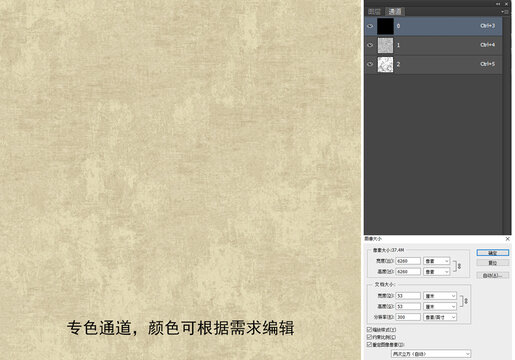
Task: Click the document size constrain link icon
Action: [x=464, y=301]
